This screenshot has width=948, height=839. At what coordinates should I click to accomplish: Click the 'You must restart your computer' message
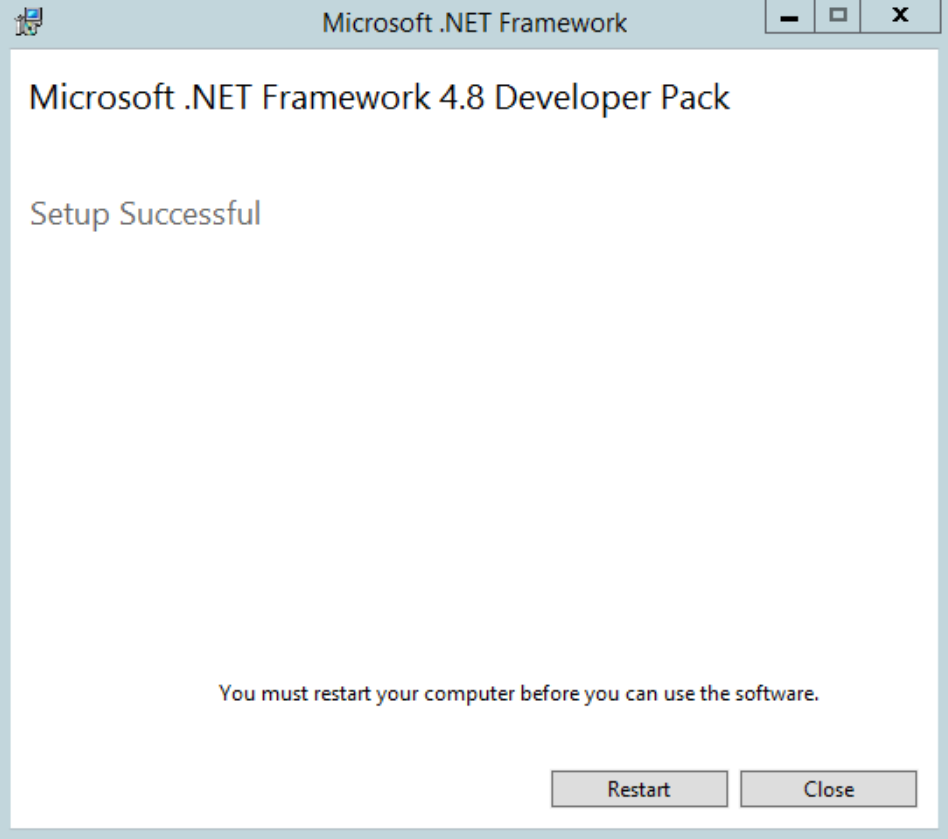coord(519,693)
